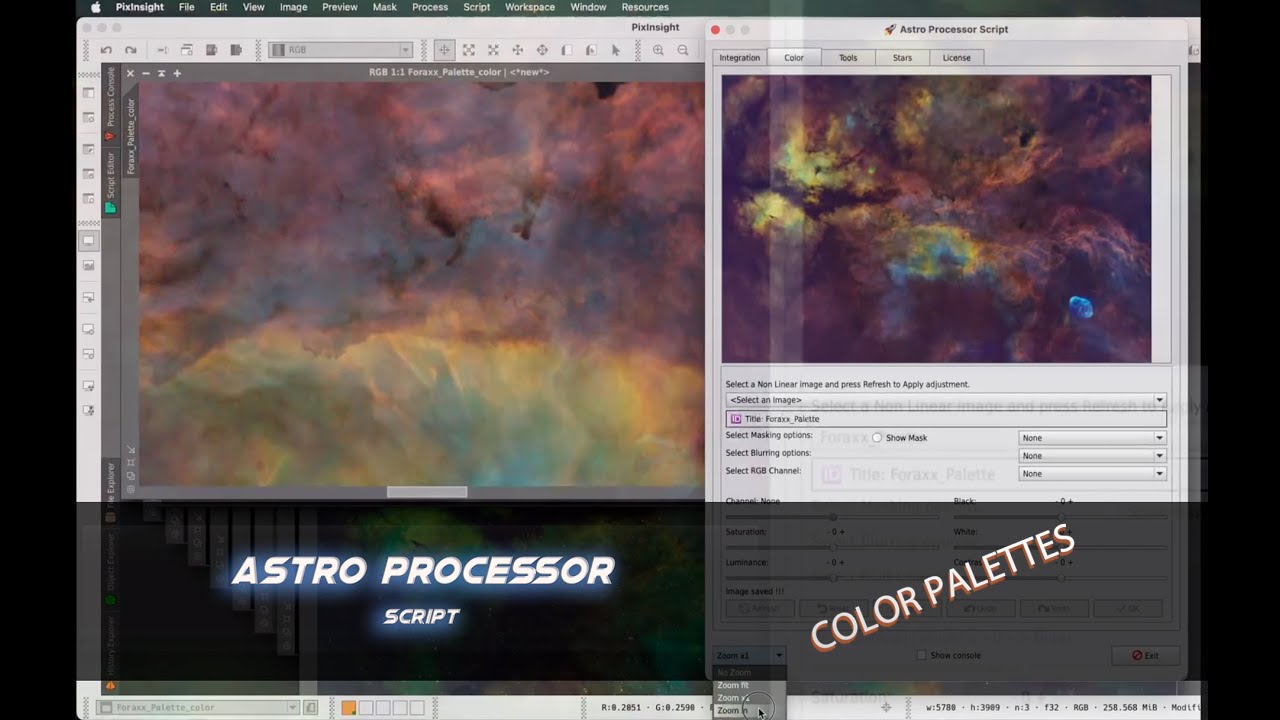Viewport: 1280px width, 720px height.
Task: Click the expand-corners fit view icon
Action: [x=468, y=50]
